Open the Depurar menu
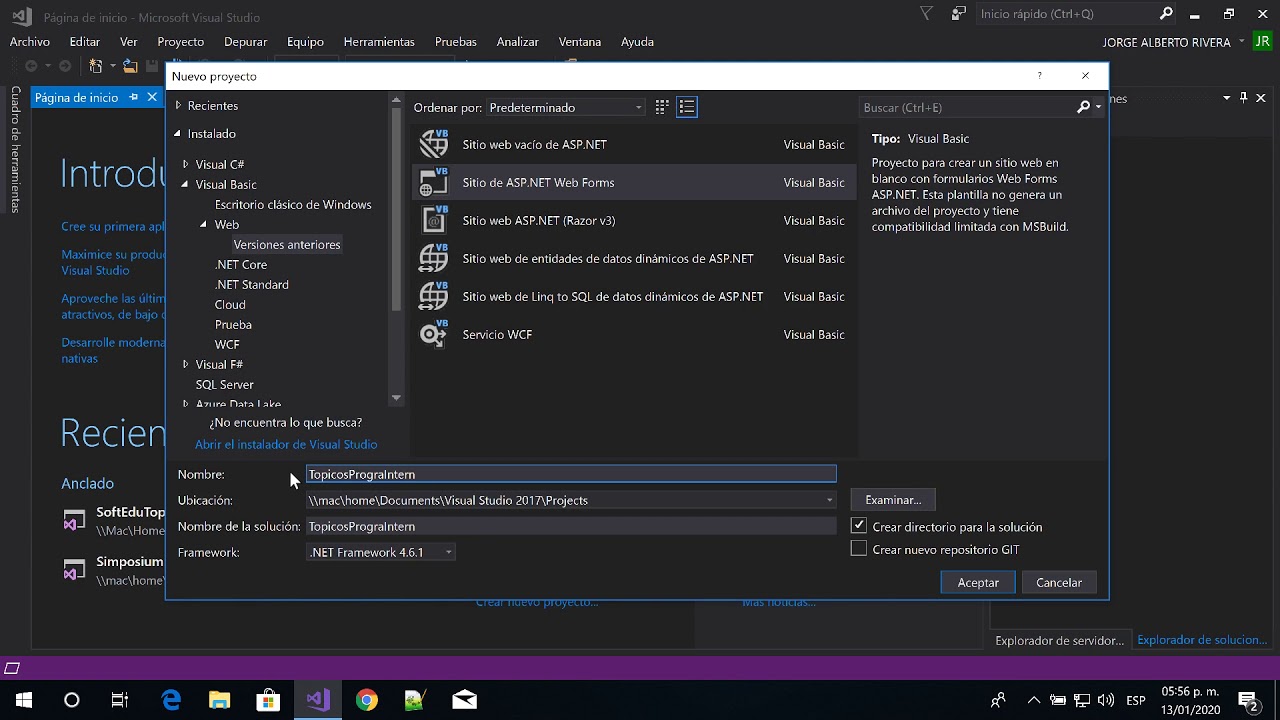This screenshot has width=1280, height=720. (246, 42)
